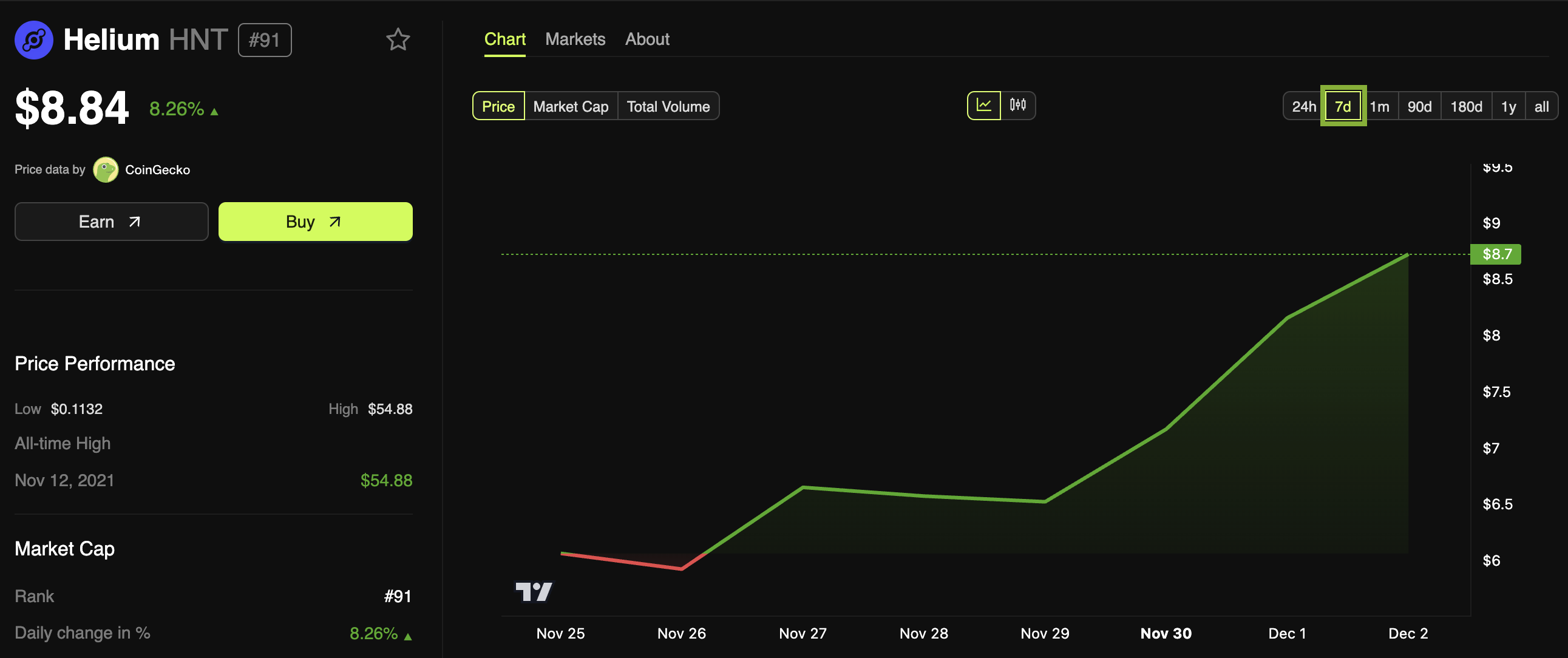The height and width of the screenshot is (658, 1568).
Task: Set chart range to 1m
Action: pyautogui.click(x=1379, y=106)
